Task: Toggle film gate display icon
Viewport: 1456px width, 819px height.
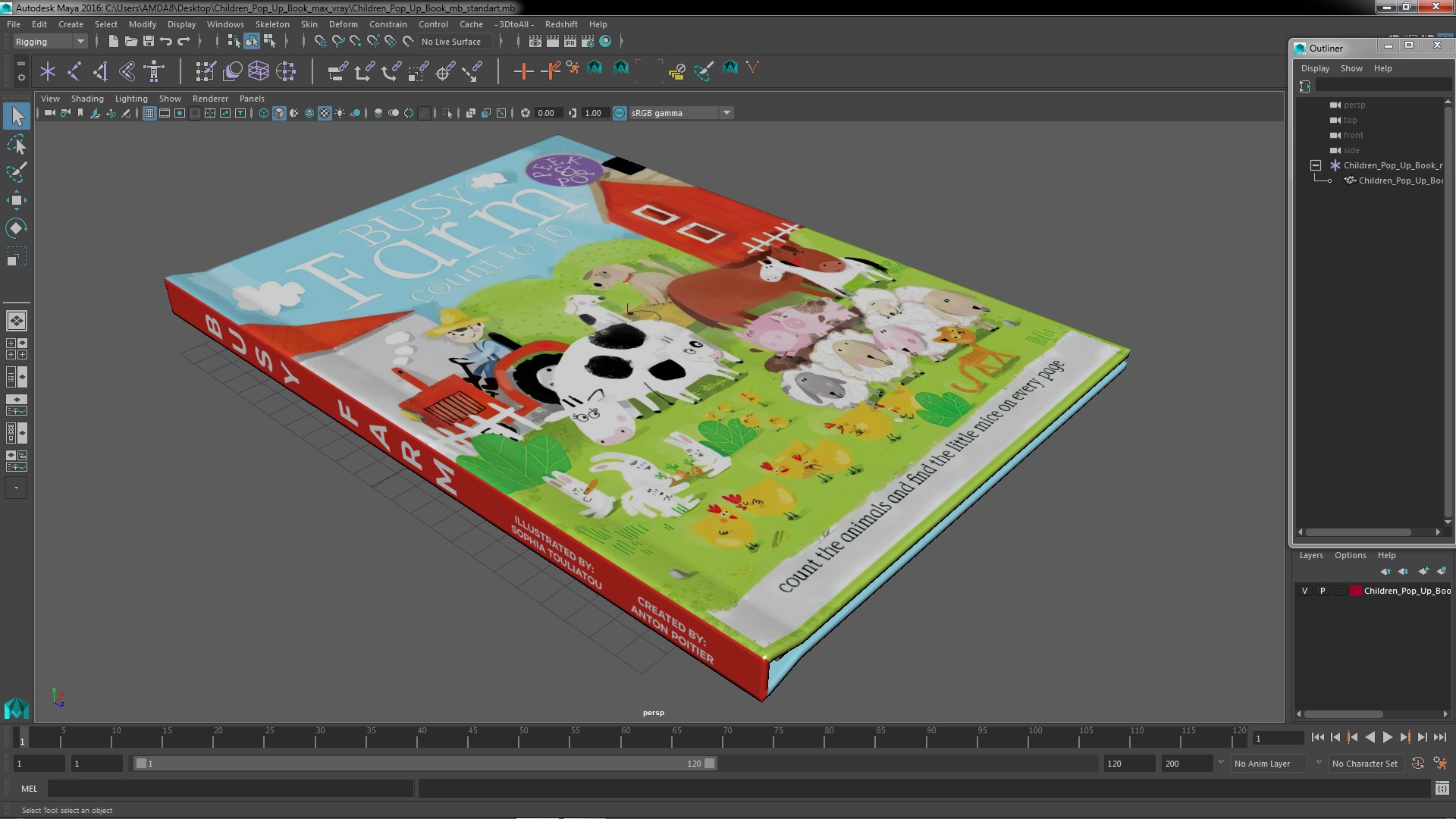Action: coord(165,113)
